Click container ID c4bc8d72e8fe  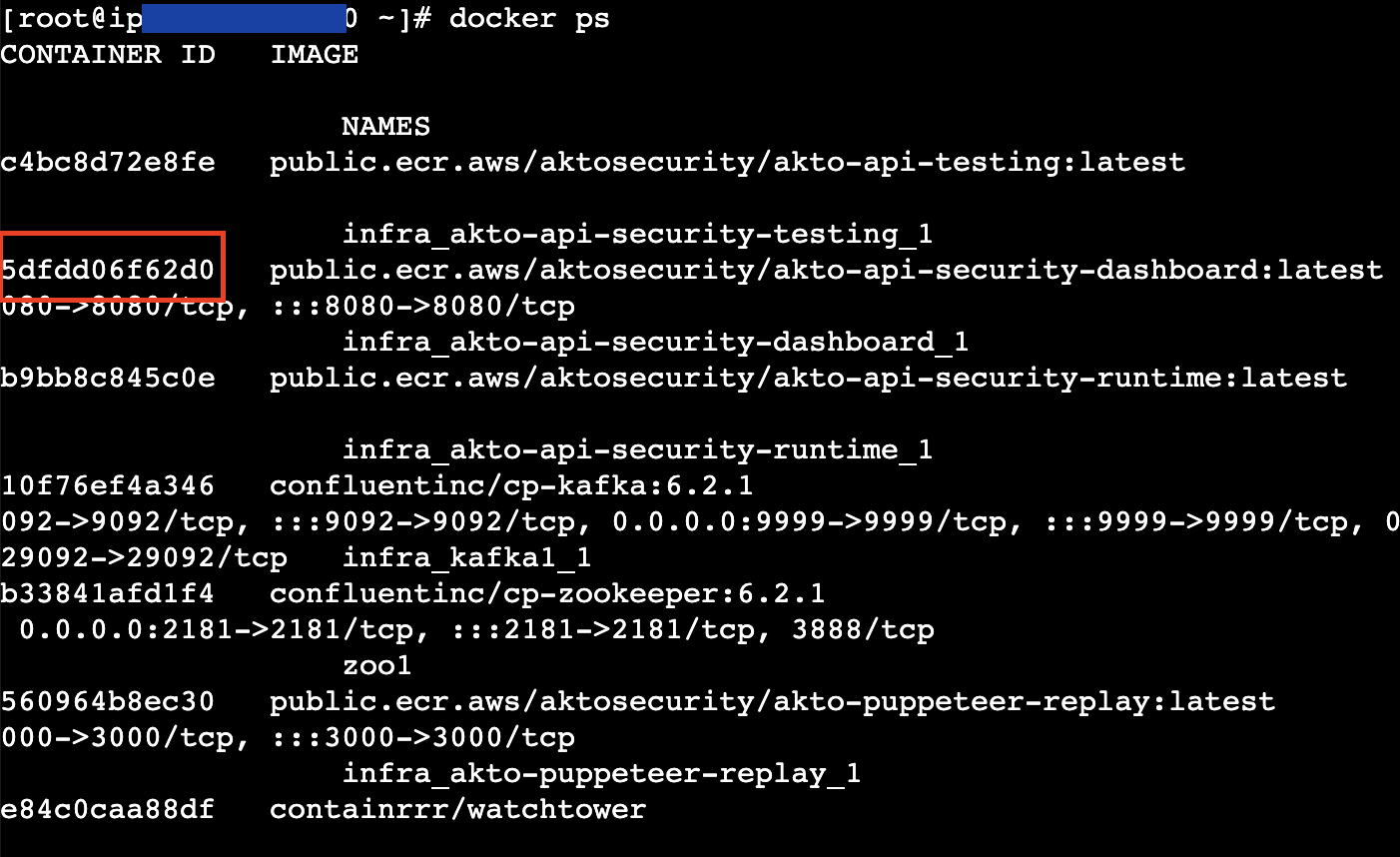pos(108,163)
